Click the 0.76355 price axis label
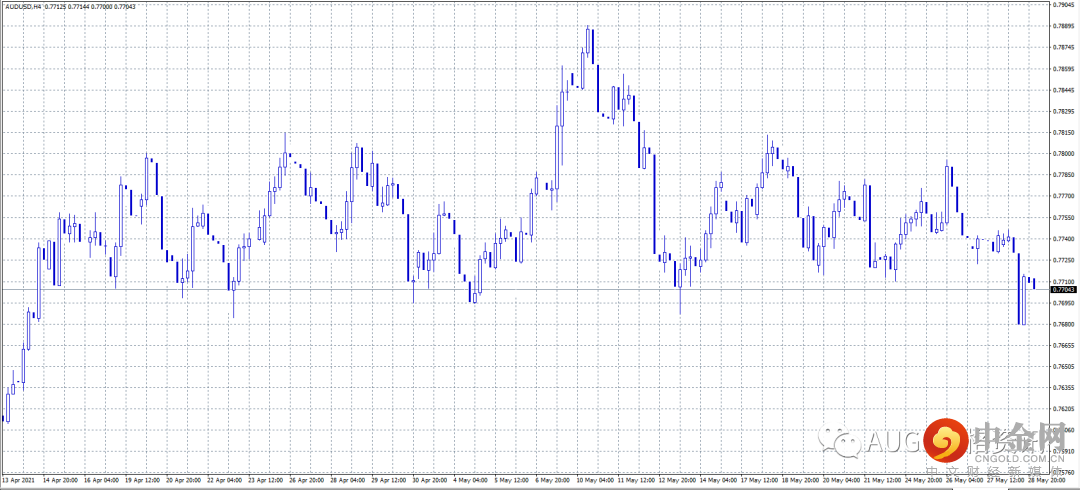This screenshot has width=1080, height=490. [1065, 388]
